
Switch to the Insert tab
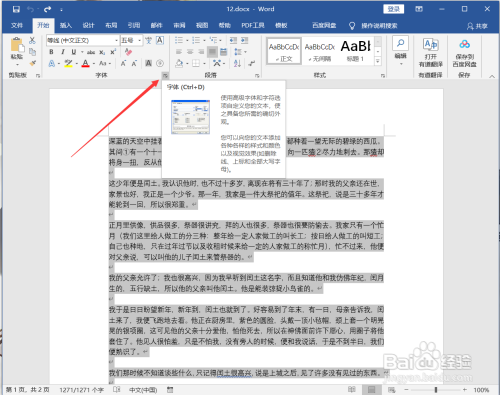66,25
